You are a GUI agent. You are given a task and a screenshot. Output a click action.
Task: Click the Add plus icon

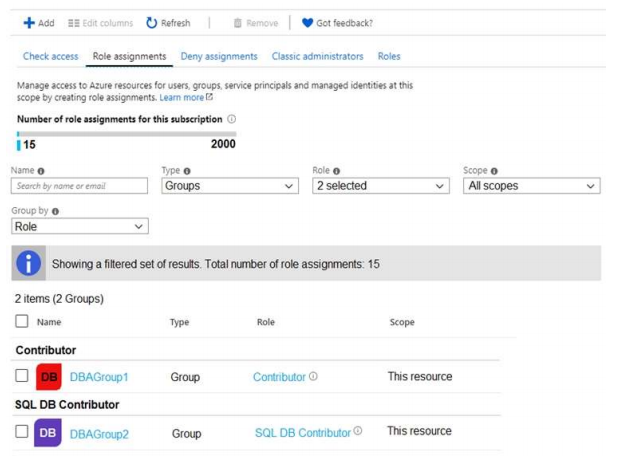coord(29,23)
